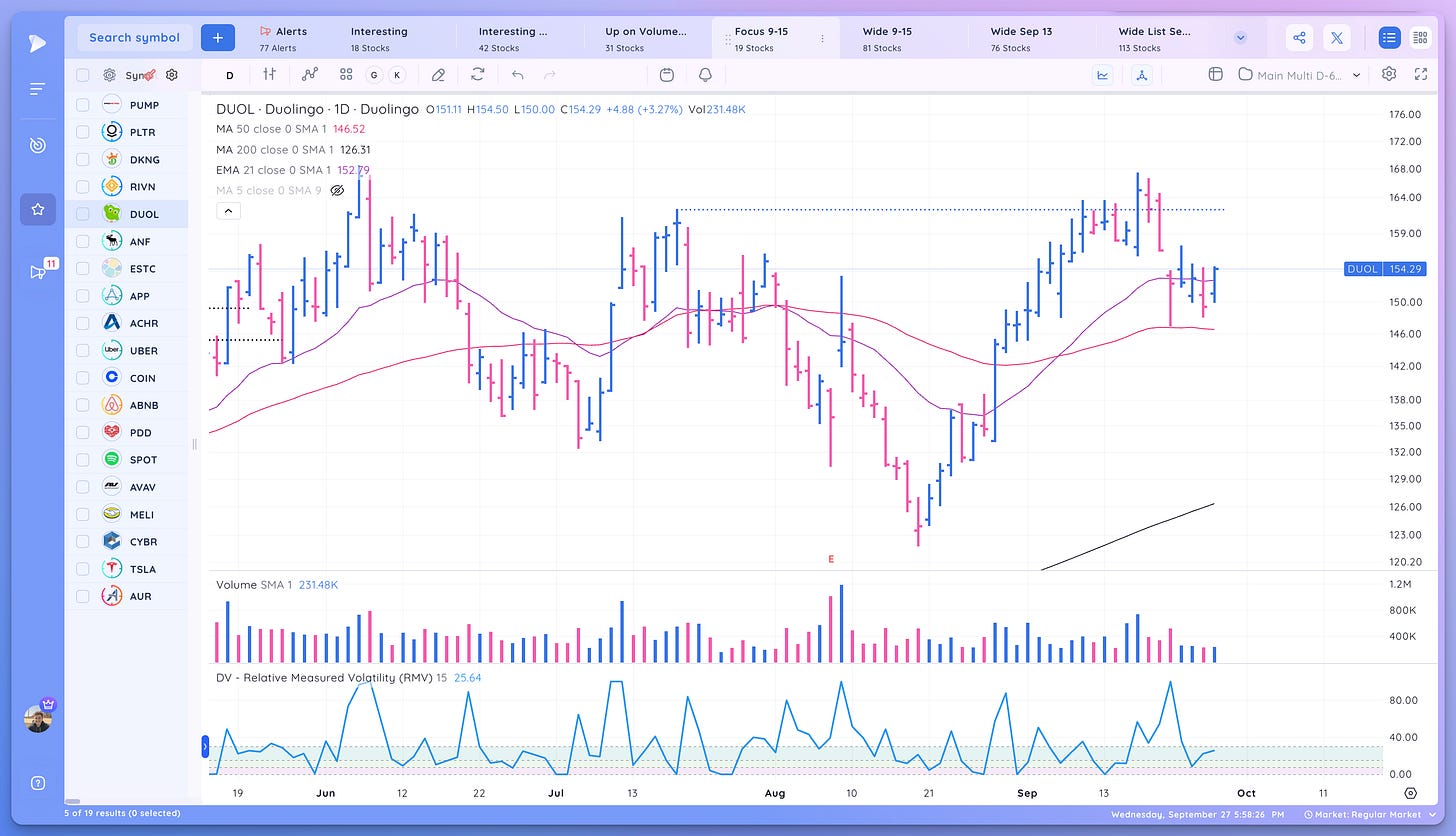This screenshot has height=836, width=1456.
Task: Click the bell alert icon
Action: click(x=705, y=74)
